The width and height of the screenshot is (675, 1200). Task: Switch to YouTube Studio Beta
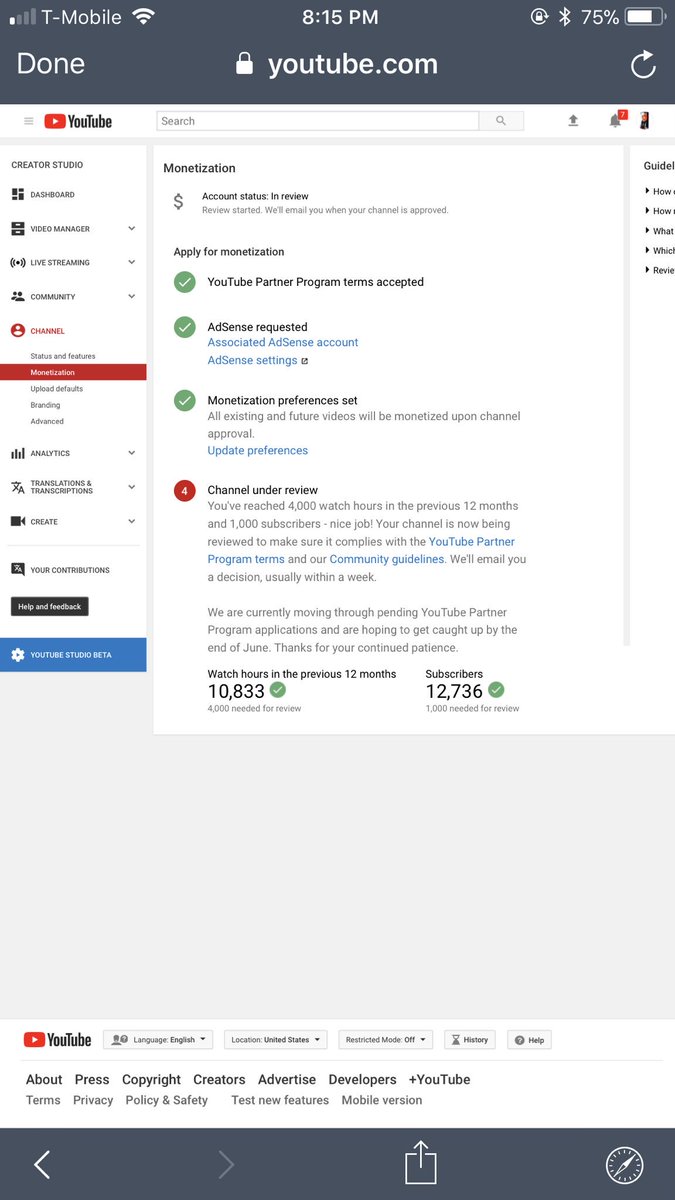point(73,655)
